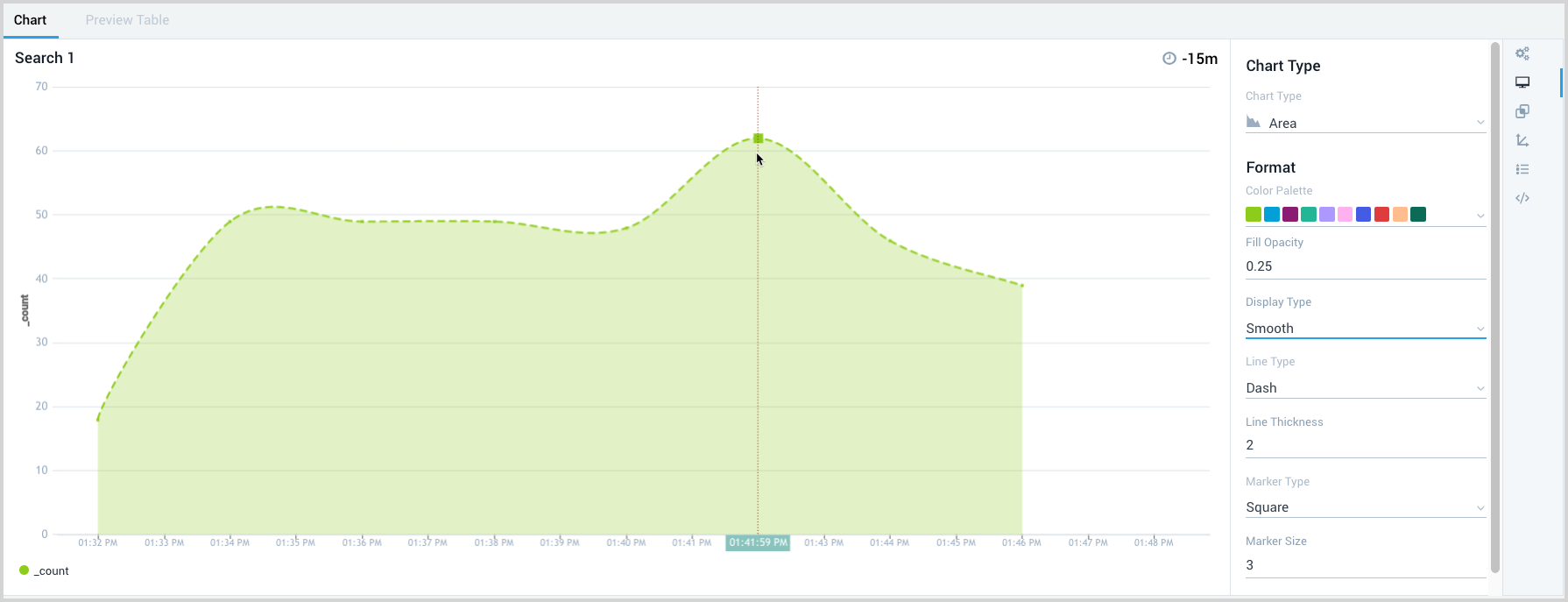Viewport: 1568px width, 602px height.
Task: Expand the Chart Type dropdown showing Area
Action: click(1365, 123)
